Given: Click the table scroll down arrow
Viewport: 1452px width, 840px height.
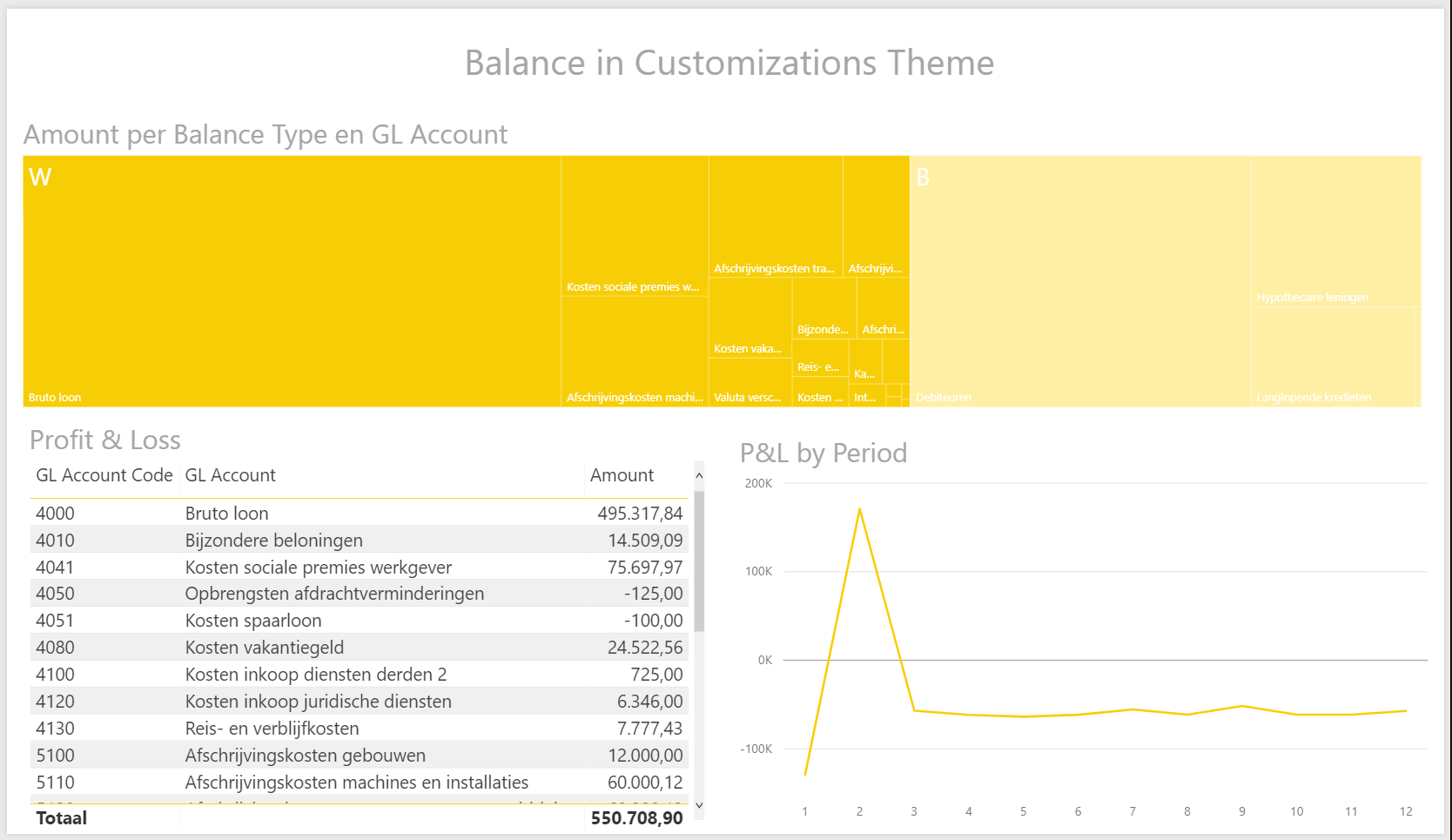Looking at the screenshot, I should click(x=699, y=806).
